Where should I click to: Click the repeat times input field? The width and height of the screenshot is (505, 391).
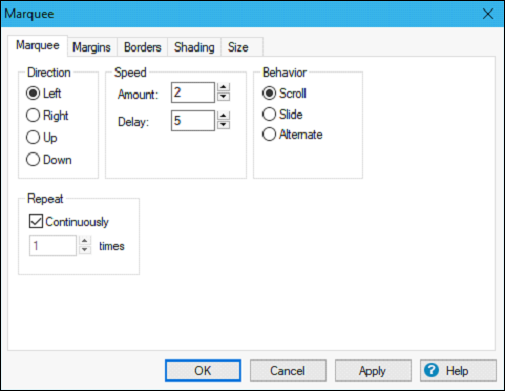53,246
